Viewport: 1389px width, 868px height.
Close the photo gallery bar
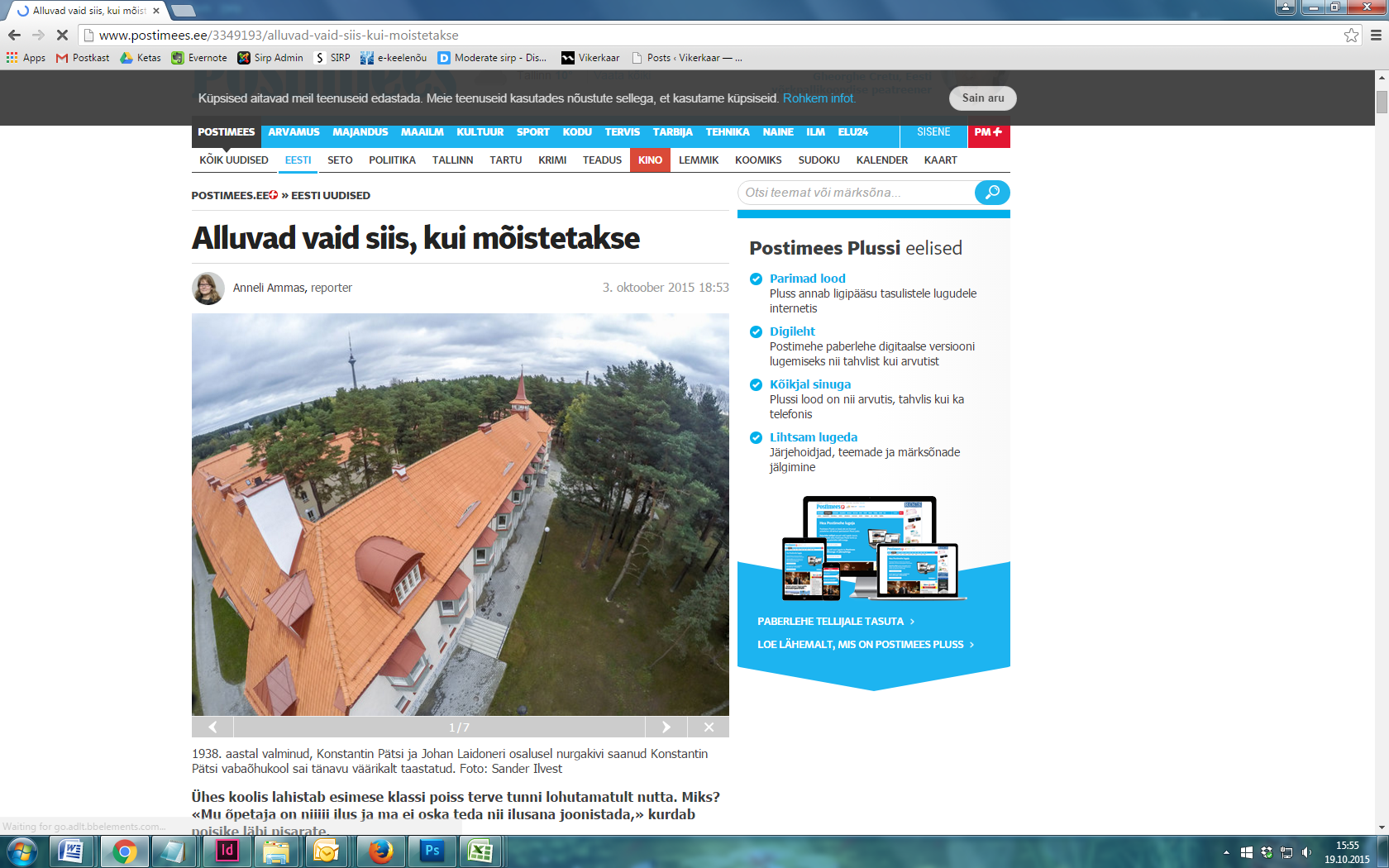tap(709, 727)
